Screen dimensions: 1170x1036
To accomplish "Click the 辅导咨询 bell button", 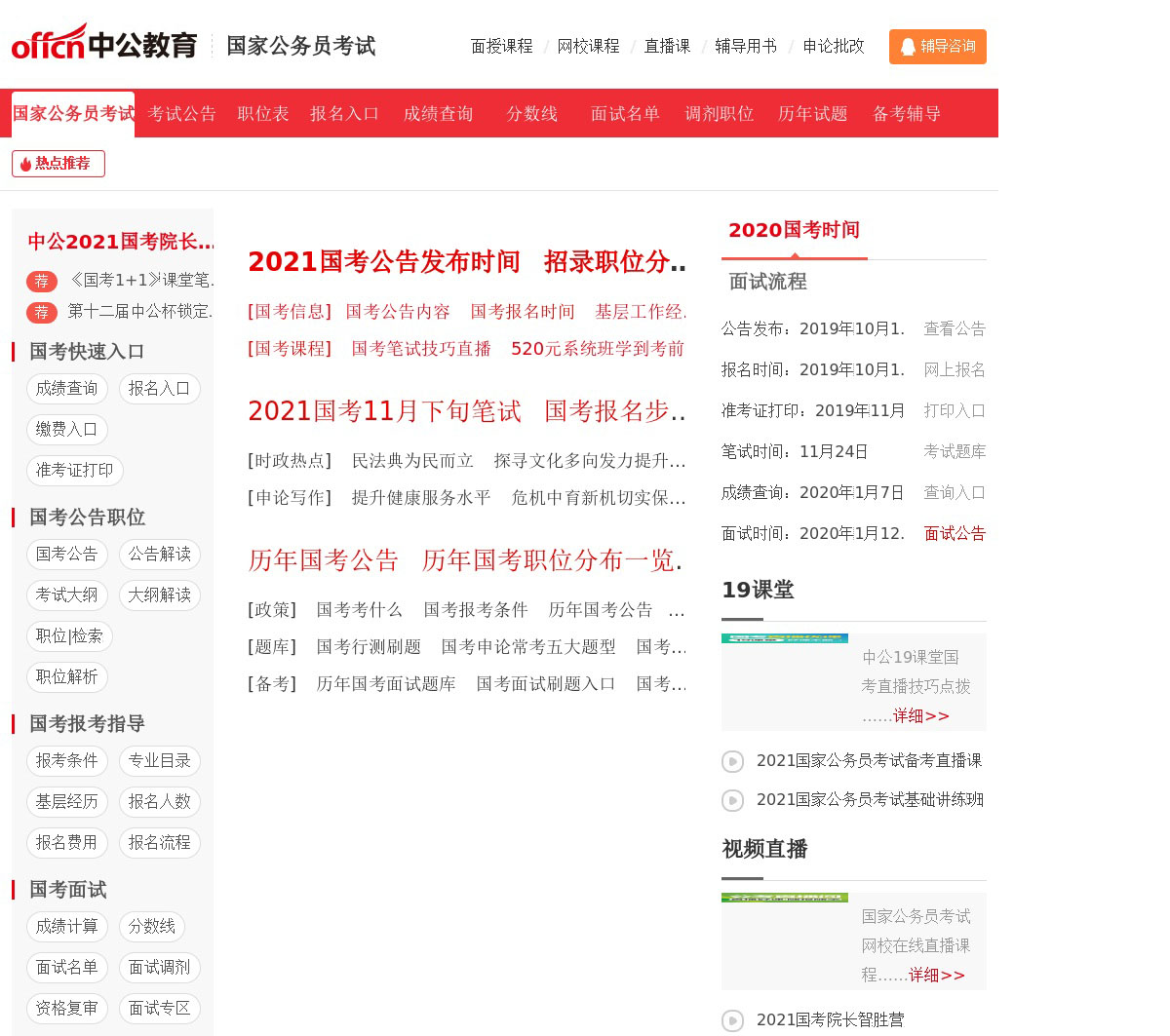I will point(937,47).
